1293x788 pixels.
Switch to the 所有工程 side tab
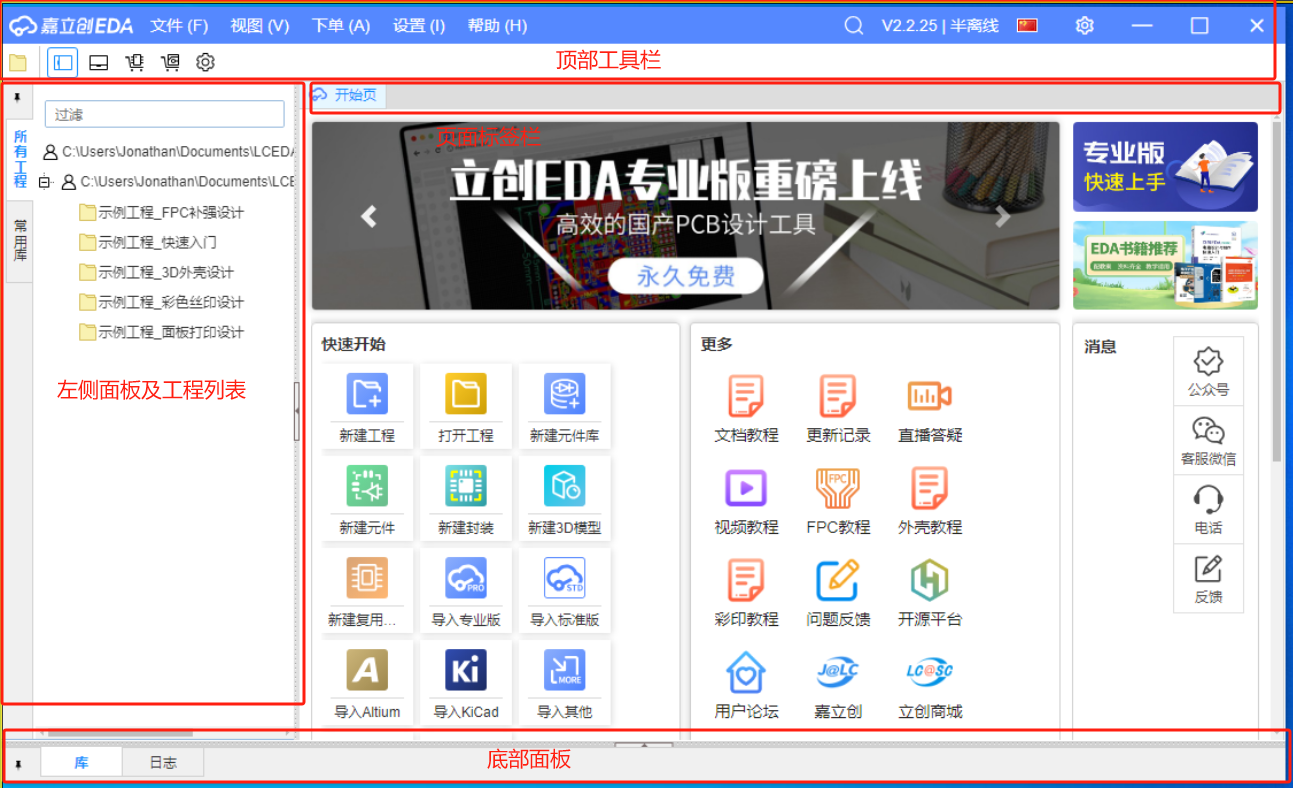(20, 159)
